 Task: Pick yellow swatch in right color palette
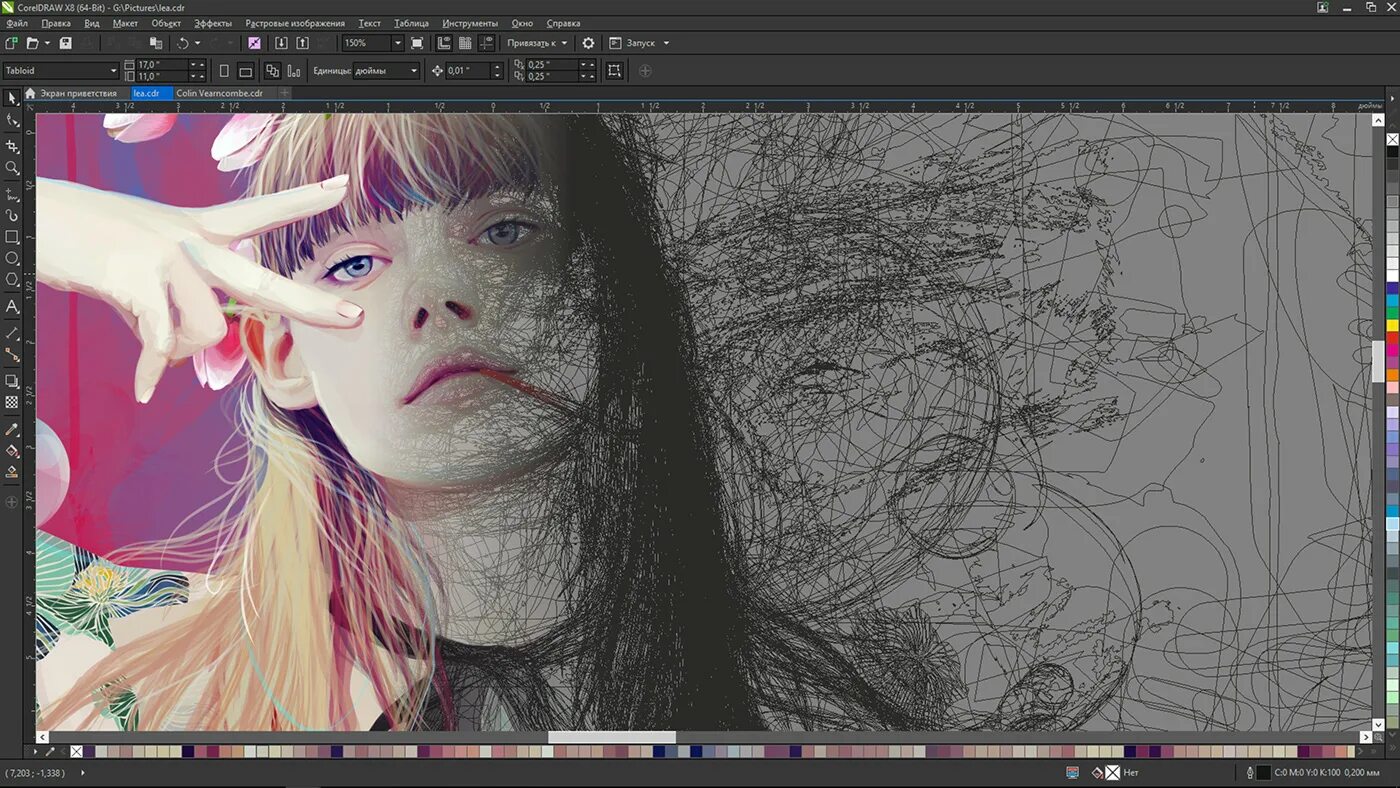pyautogui.click(x=1392, y=325)
